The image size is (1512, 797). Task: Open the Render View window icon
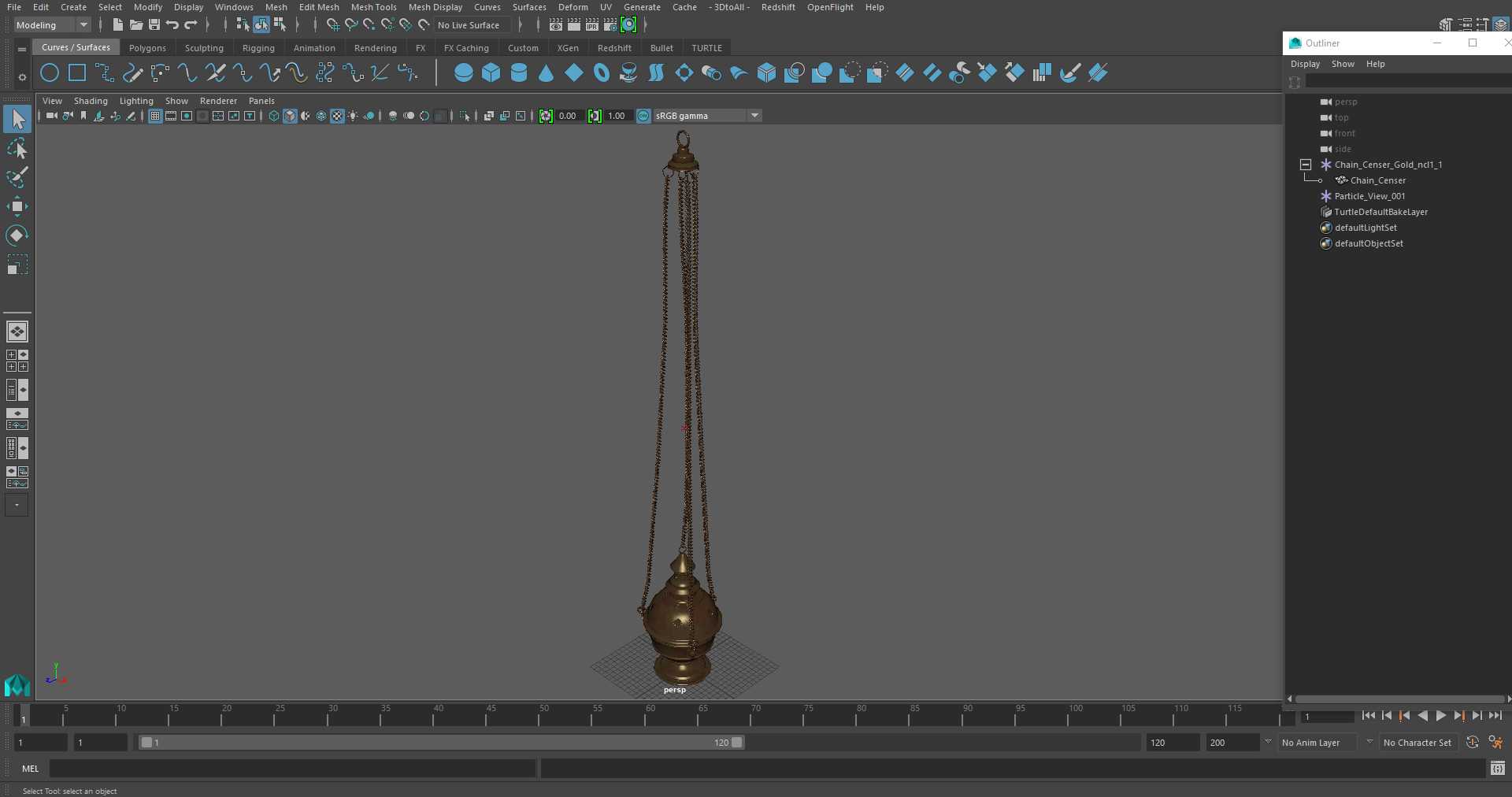point(556,25)
